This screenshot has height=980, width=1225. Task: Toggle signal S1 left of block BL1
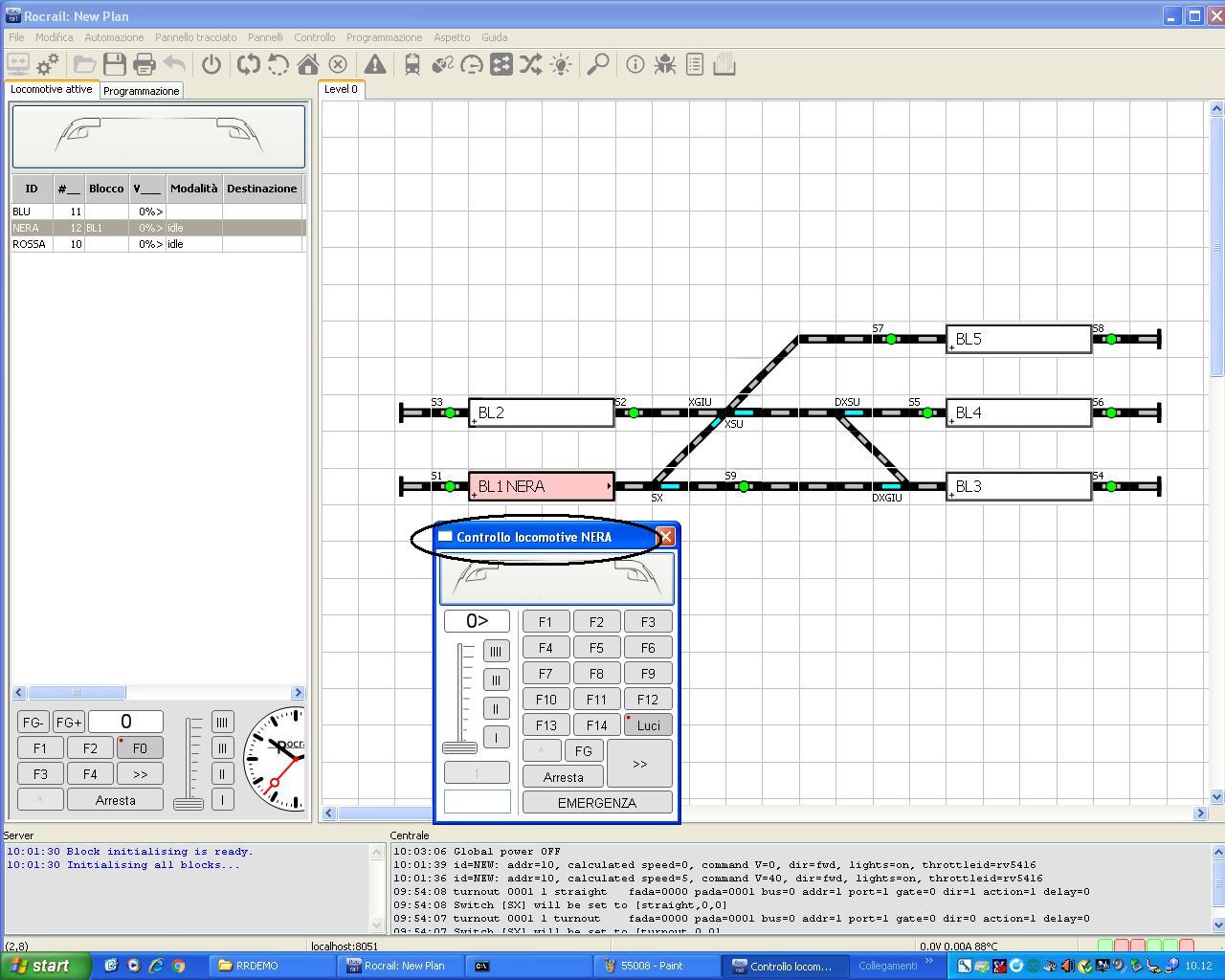[450, 486]
